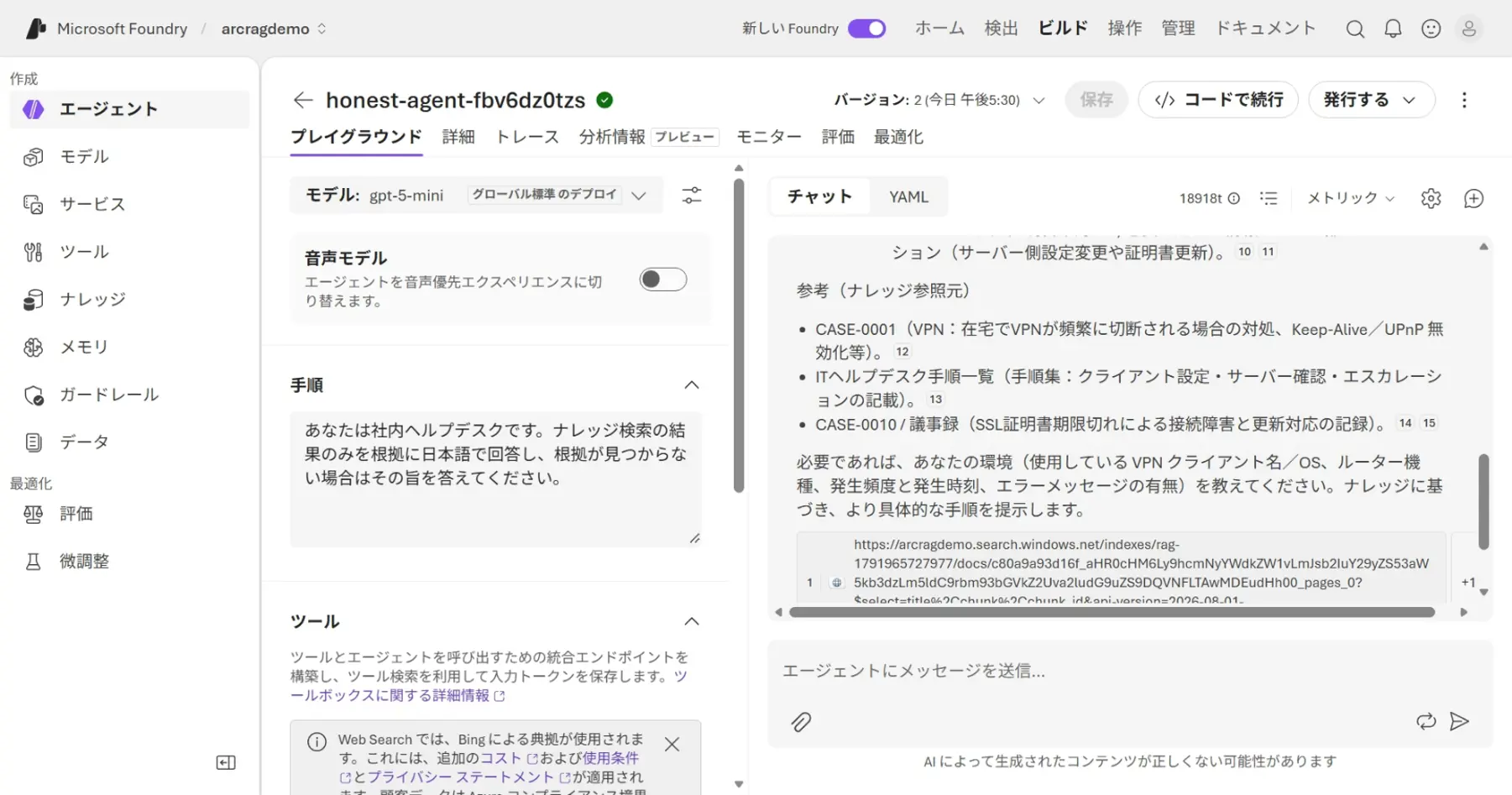Start a new chat with plus icon
Image resolution: width=1512 pixels, height=795 pixels.
[1473, 198]
